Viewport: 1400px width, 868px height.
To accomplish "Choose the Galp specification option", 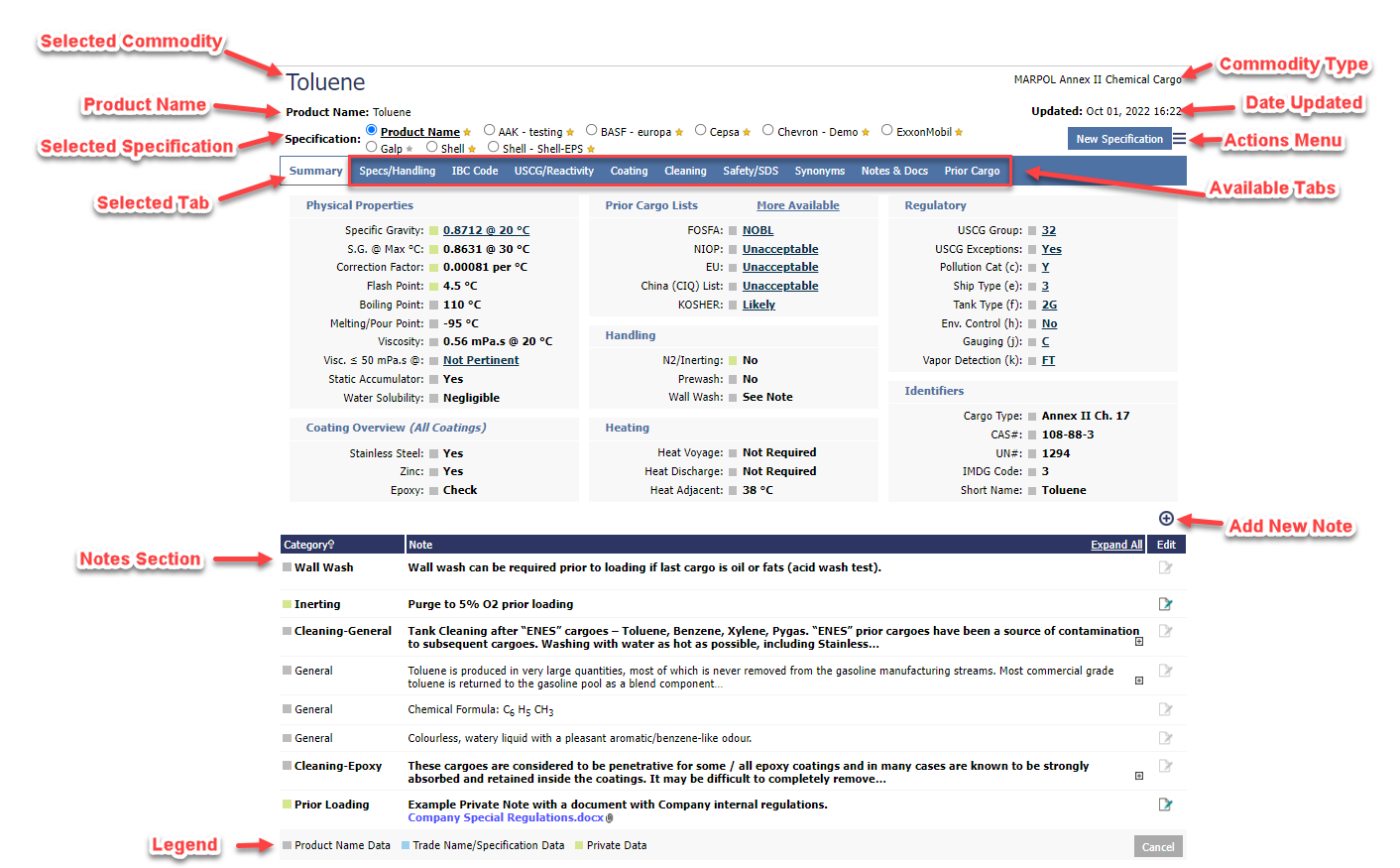I will tap(371, 148).
